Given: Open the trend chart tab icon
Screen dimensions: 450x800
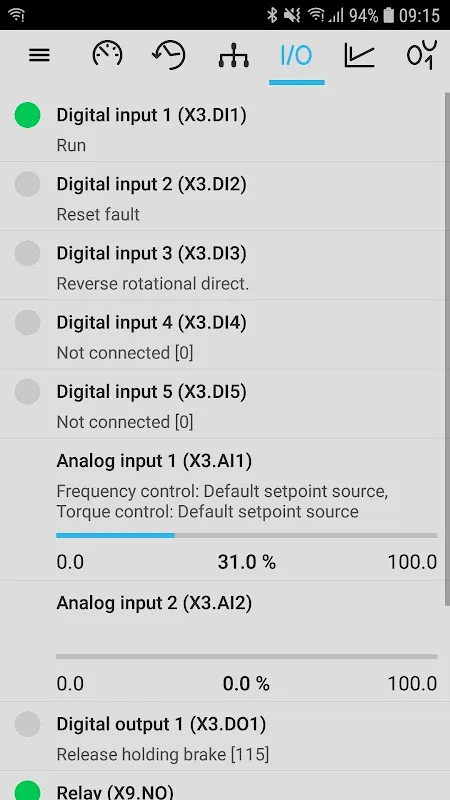Looking at the screenshot, I should tap(360, 55).
